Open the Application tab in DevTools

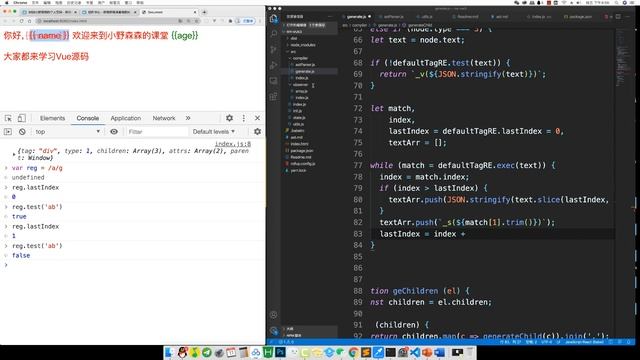click(126, 118)
